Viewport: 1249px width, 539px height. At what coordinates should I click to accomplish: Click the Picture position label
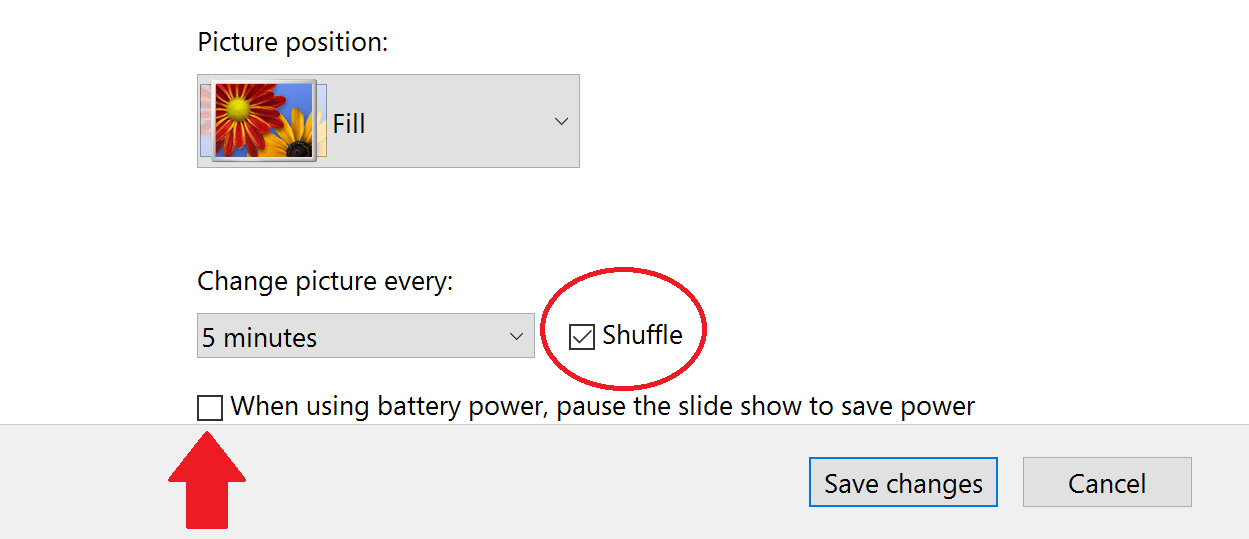click(x=293, y=43)
